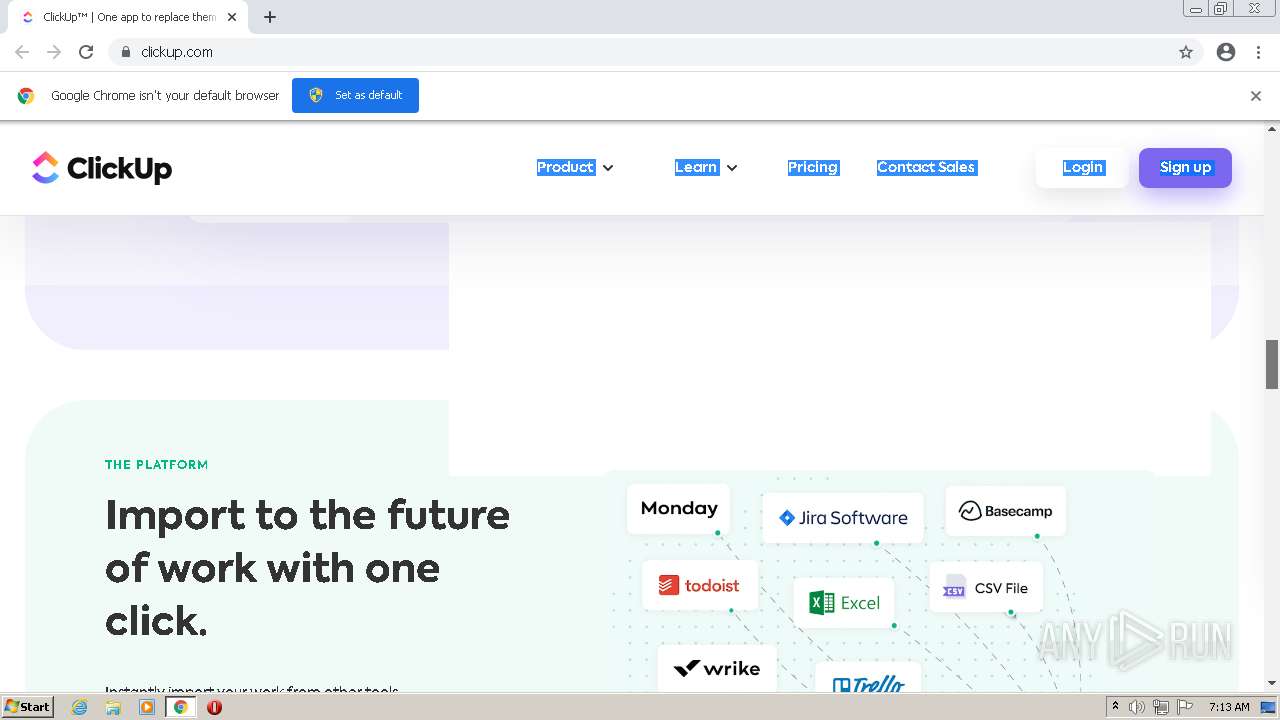Click the Monday import card

tap(679, 508)
